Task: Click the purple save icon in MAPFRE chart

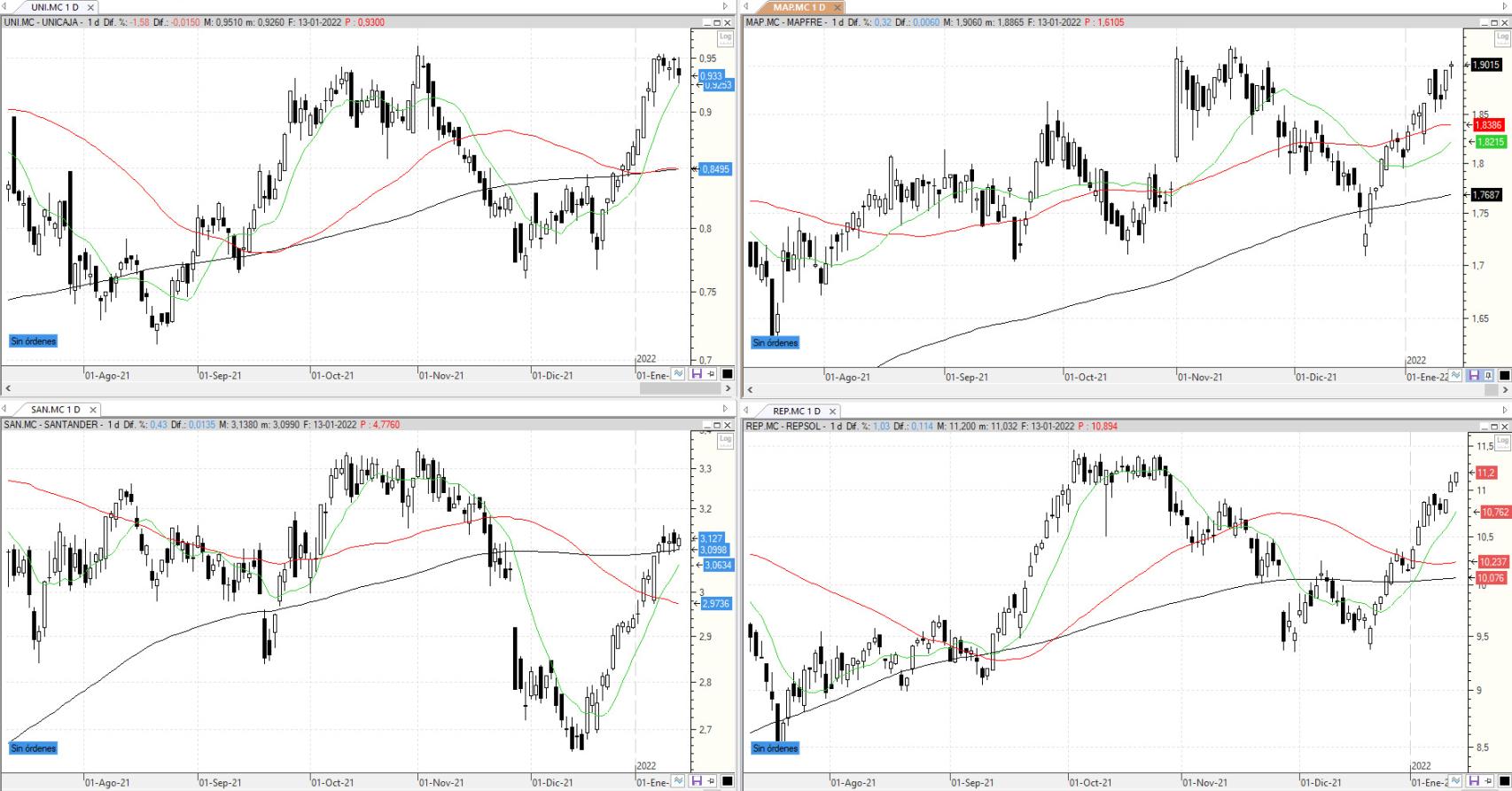Action: (1474, 375)
